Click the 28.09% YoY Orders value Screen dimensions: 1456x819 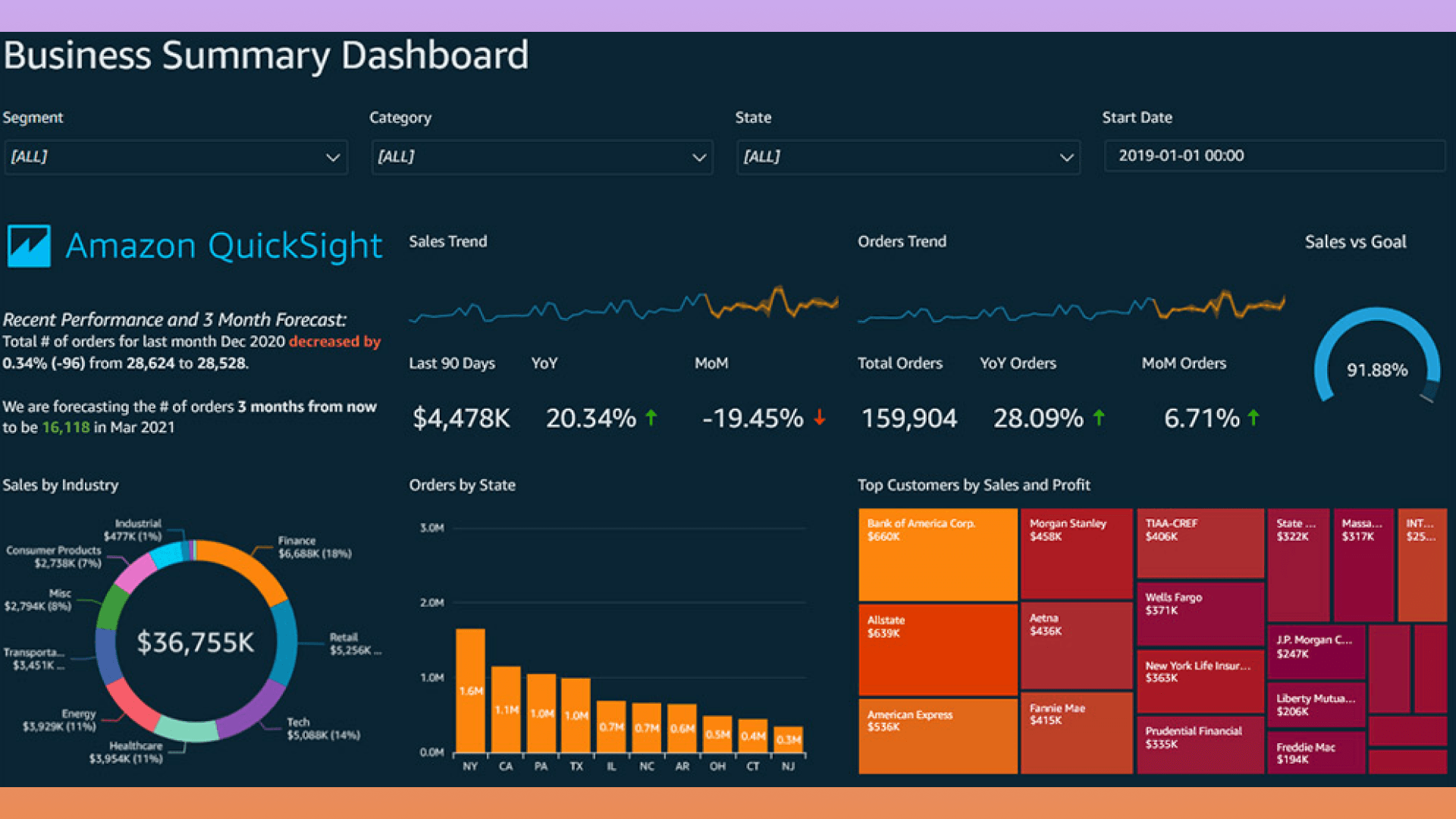point(1039,418)
